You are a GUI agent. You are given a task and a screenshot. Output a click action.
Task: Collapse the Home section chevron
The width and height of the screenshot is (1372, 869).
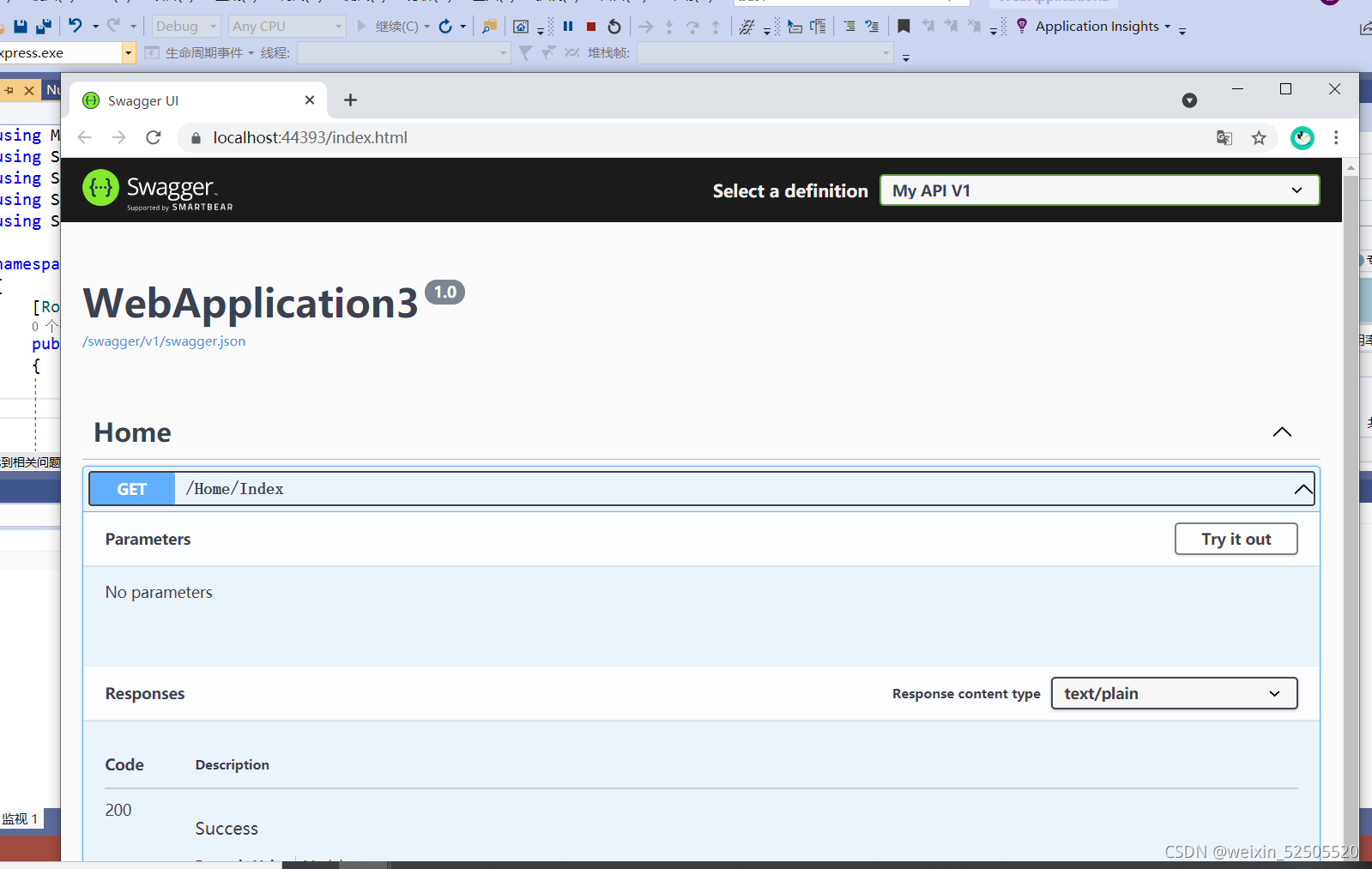pyautogui.click(x=1282, y=432)
